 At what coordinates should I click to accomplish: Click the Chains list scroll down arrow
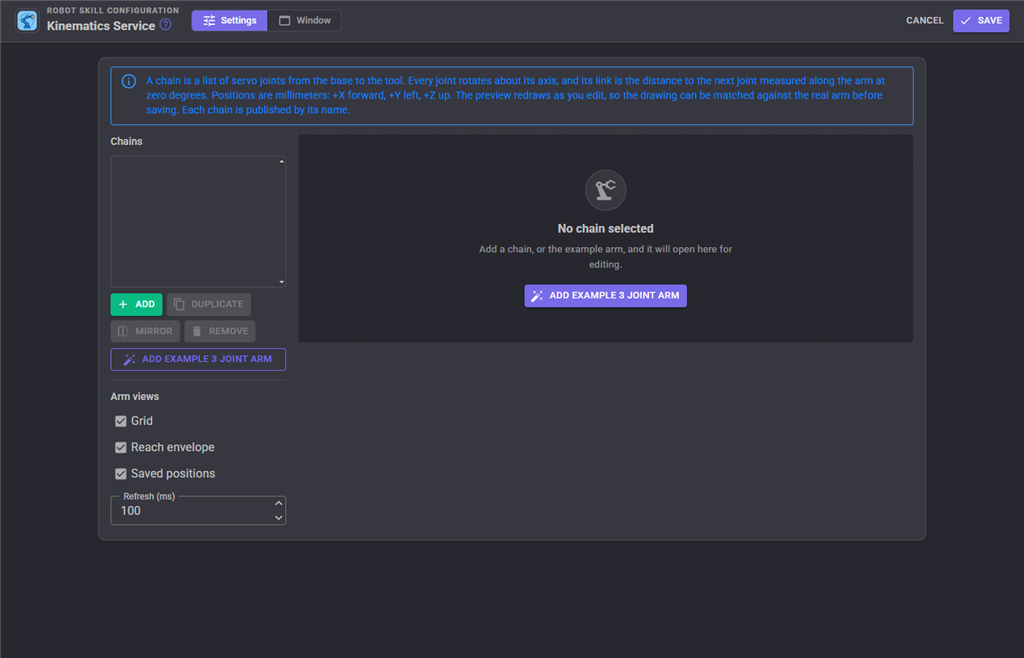click(281, 282)
